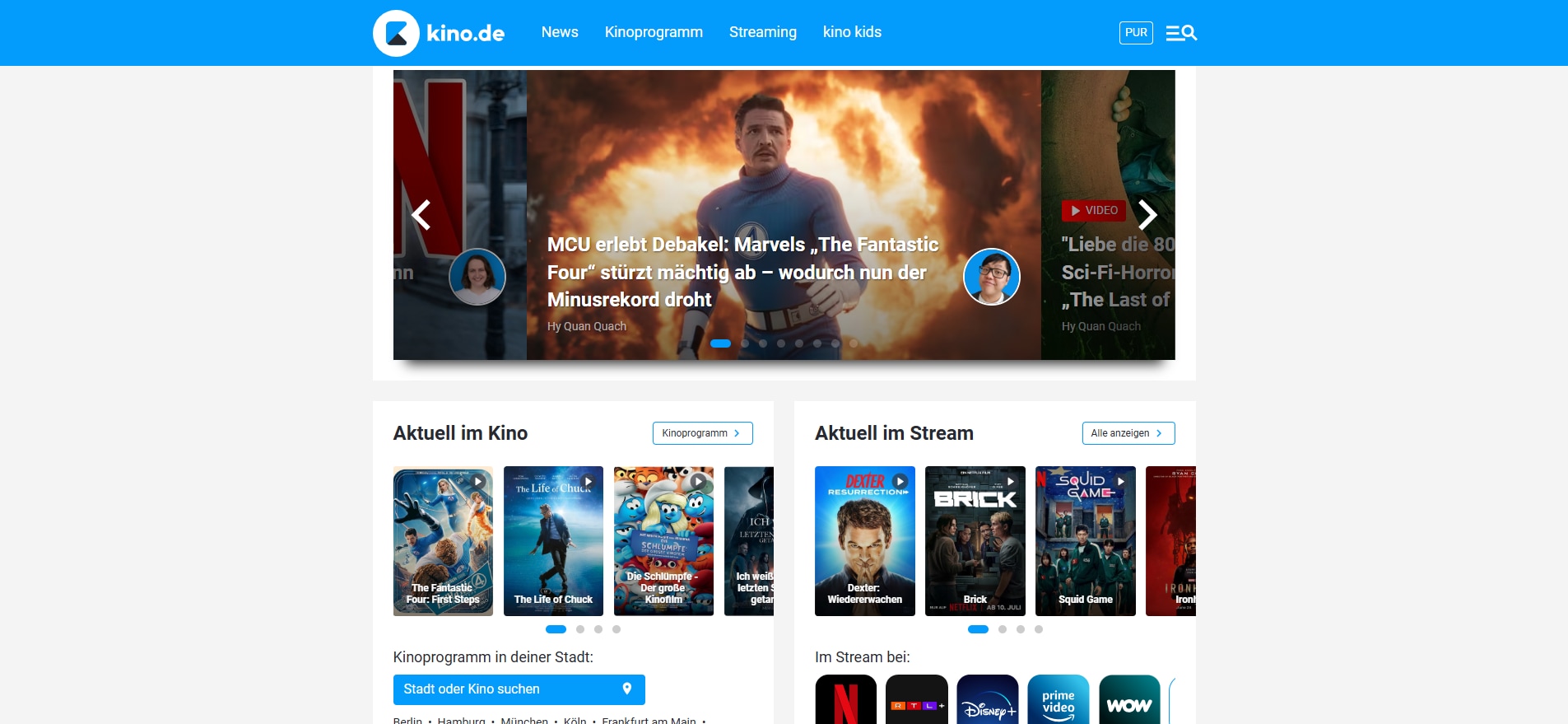The width and height of the screenshot is (1568, 724).
Task: Click the location pin icon in search field
Action: pyautogui.click(x=627, y=689)
